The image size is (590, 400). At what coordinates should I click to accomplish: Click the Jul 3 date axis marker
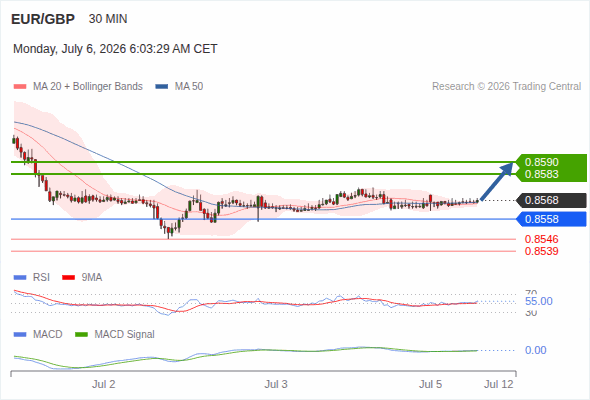(x=276, y=384)
